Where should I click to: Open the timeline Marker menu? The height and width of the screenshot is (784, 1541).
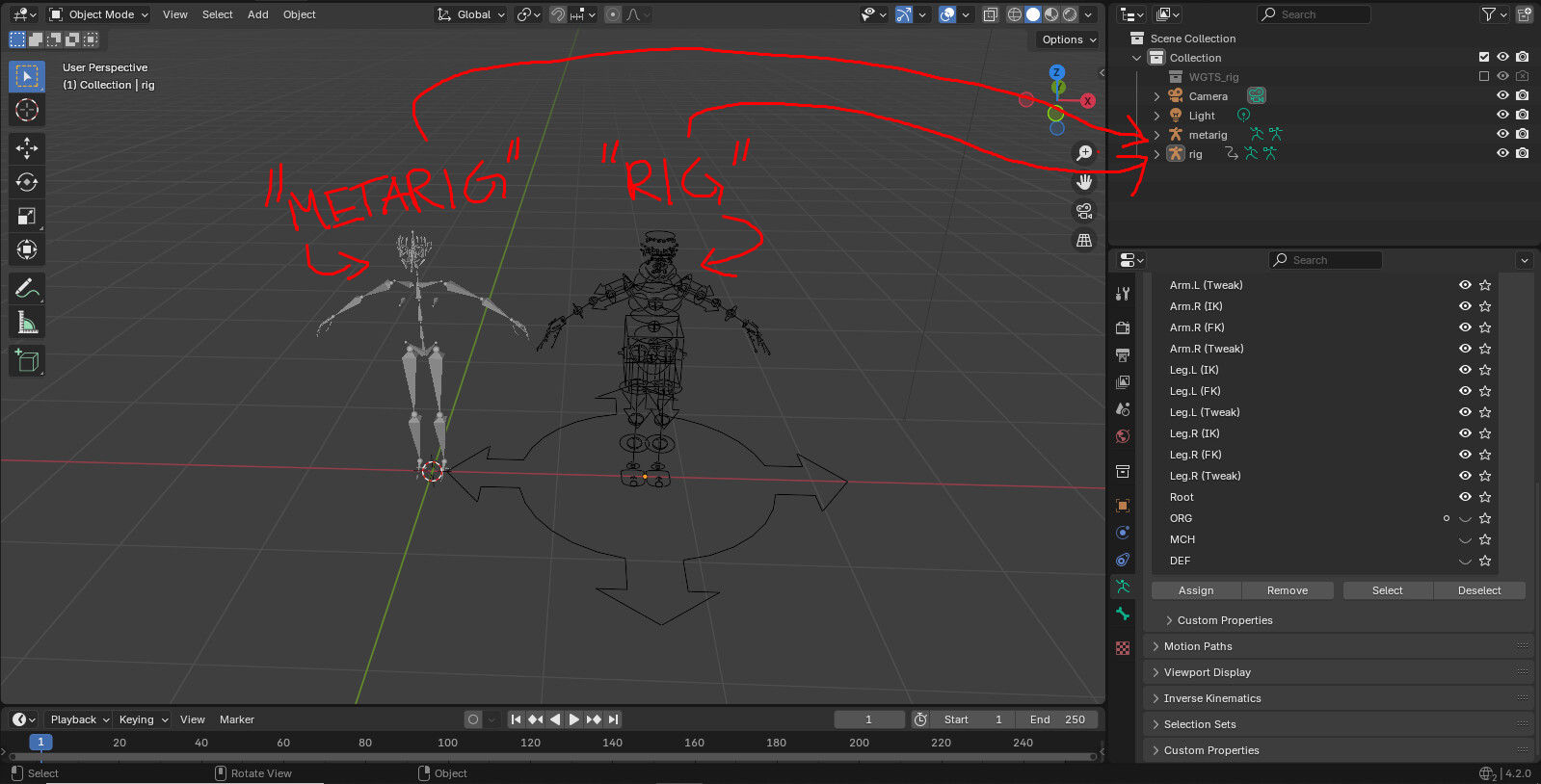tap(237, 719)
